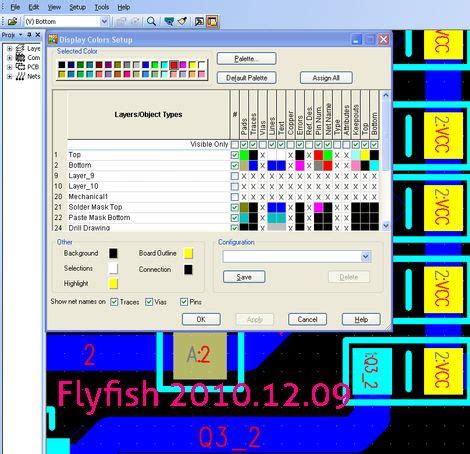Click the Components chip icon in project tree
This screenshot has height=454, width=470.
(x=20, y=57)
